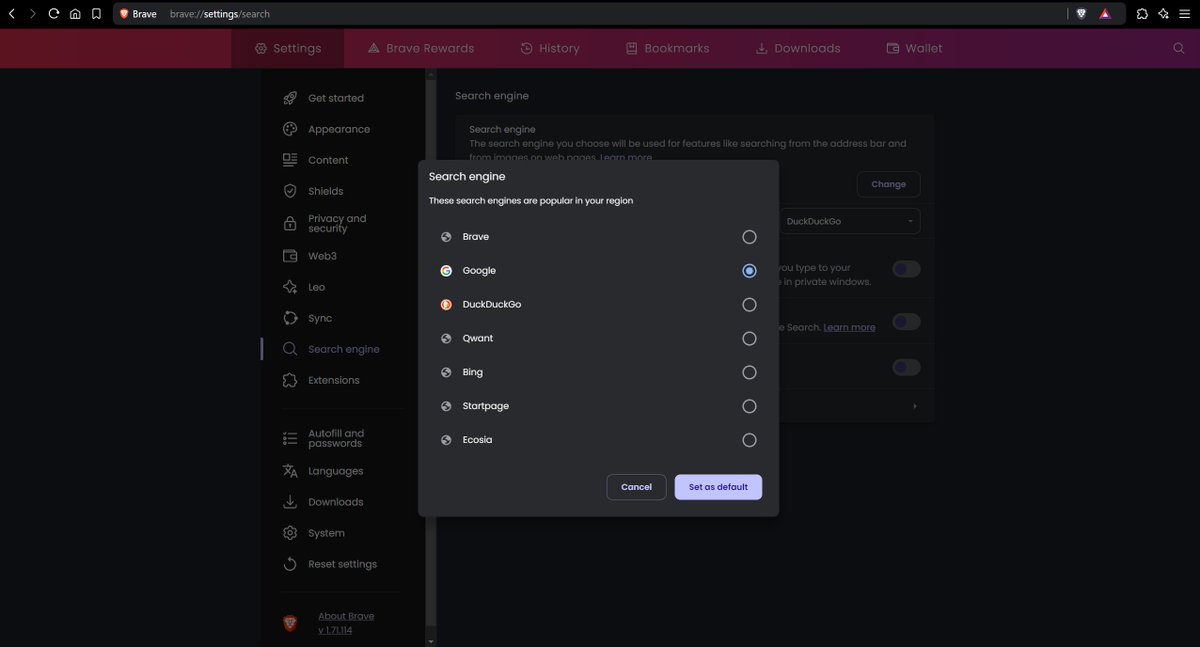
Task: Click the DuckDuckGo logo icon in dialog
Action: tap(446, 305)
